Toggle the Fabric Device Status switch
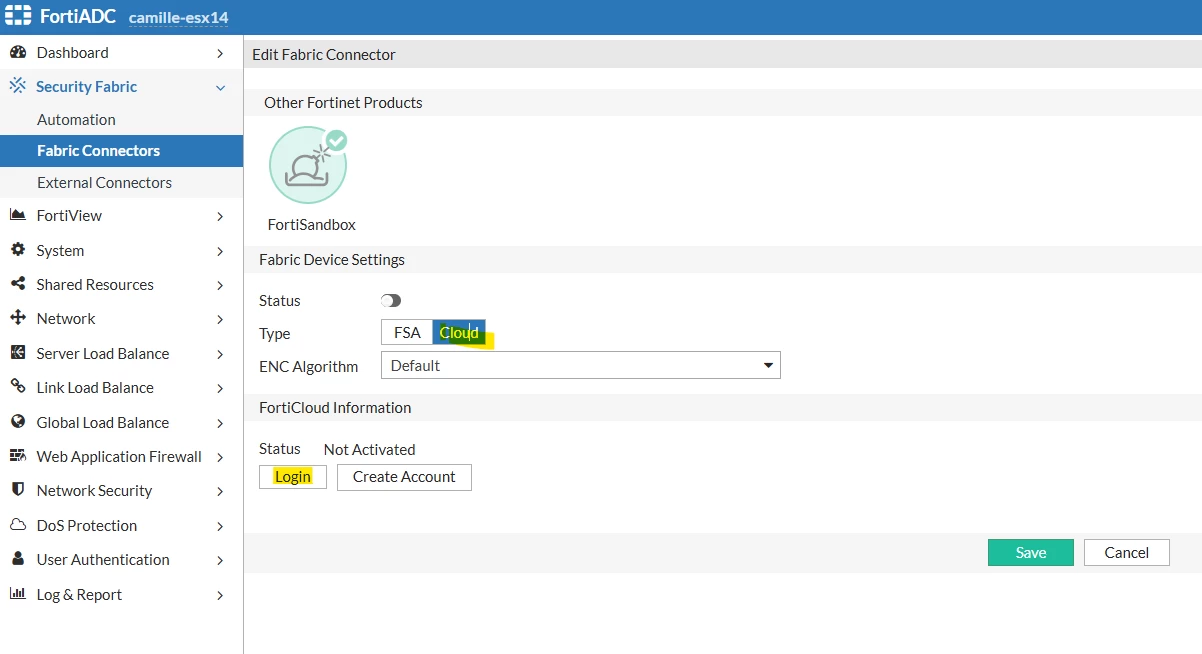 click(391, 300)
